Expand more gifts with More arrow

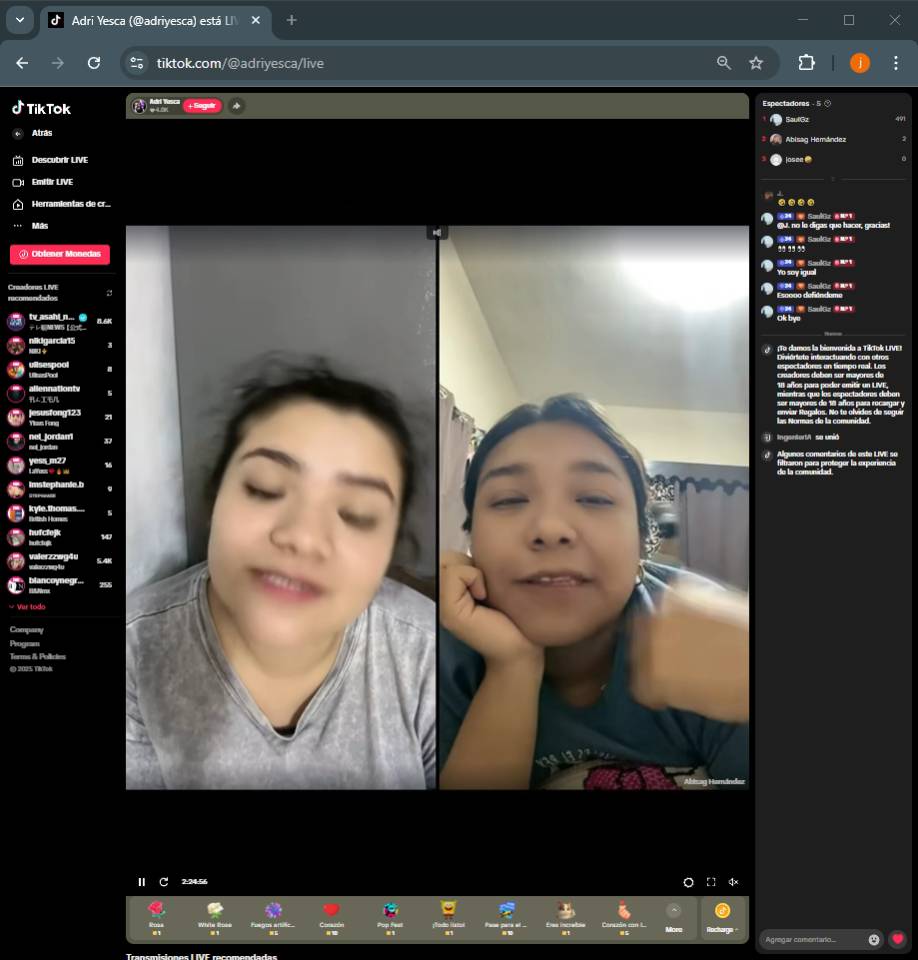673,915
